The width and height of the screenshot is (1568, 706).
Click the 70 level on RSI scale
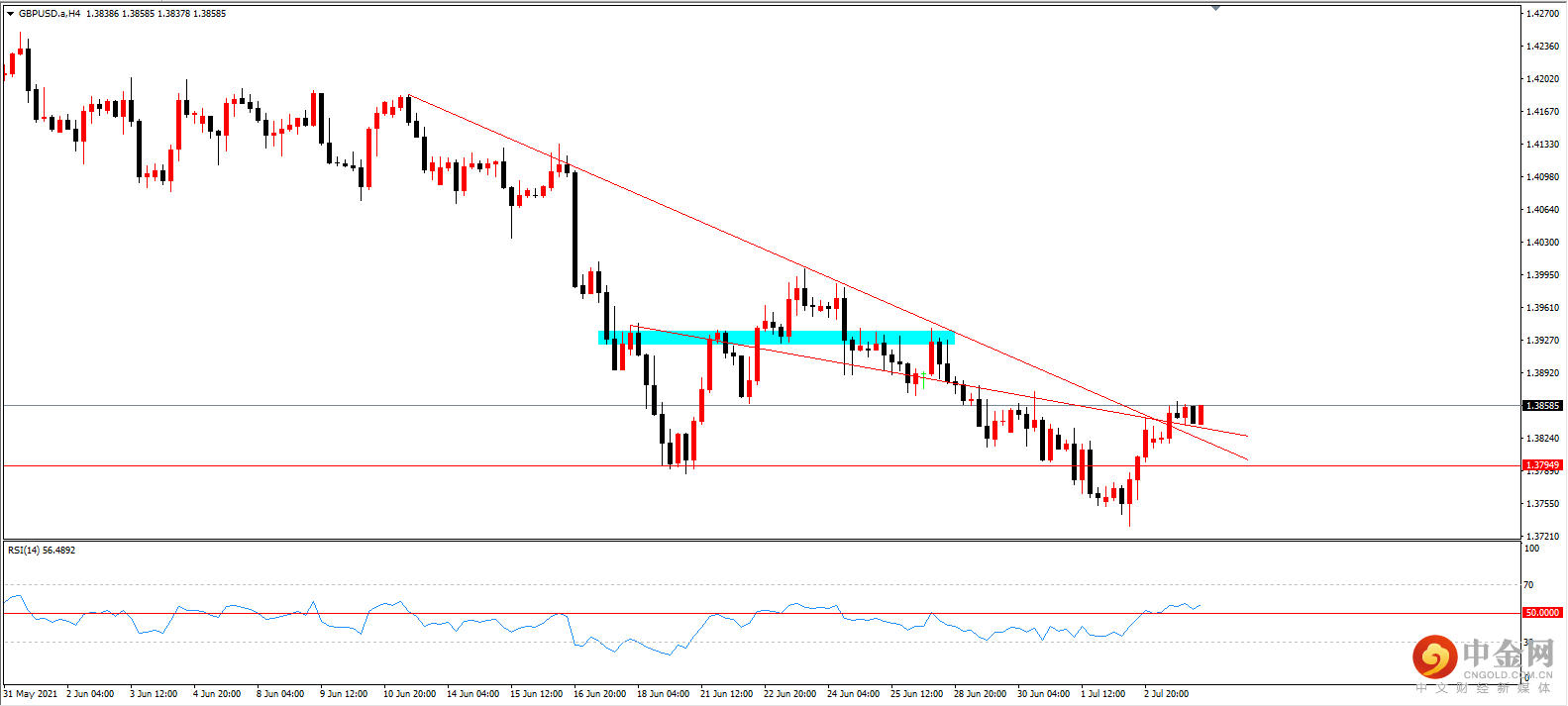[x=1529, y=585]
